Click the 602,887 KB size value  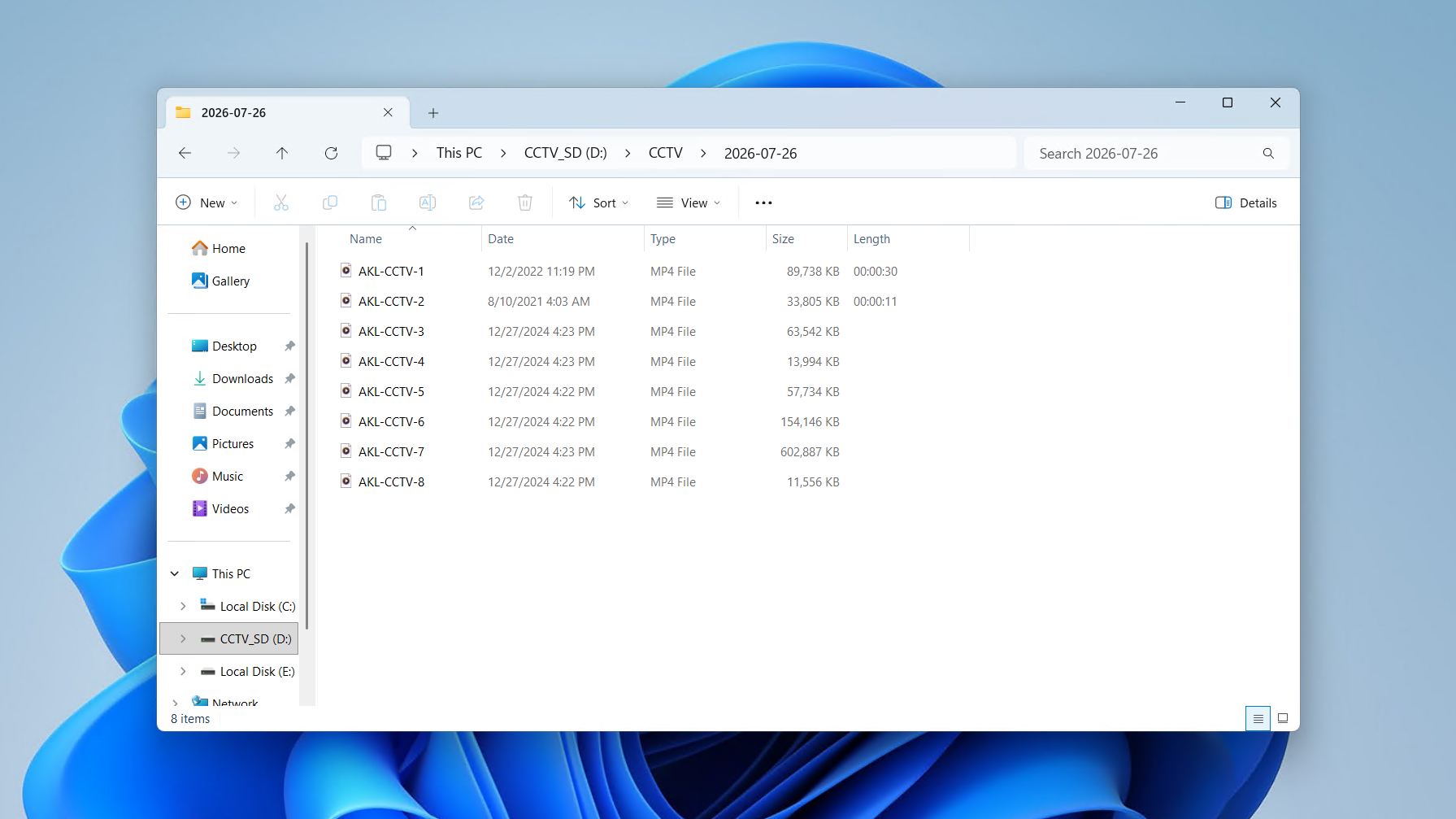pos(810,451)
